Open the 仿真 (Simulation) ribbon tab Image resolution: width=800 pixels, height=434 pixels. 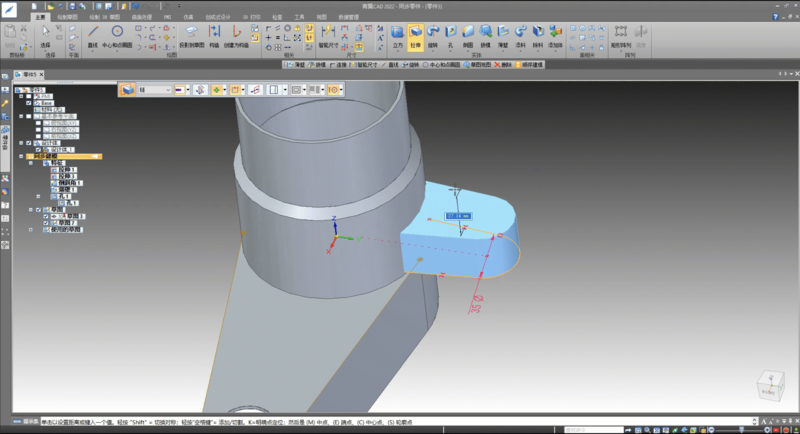[188, 17]
